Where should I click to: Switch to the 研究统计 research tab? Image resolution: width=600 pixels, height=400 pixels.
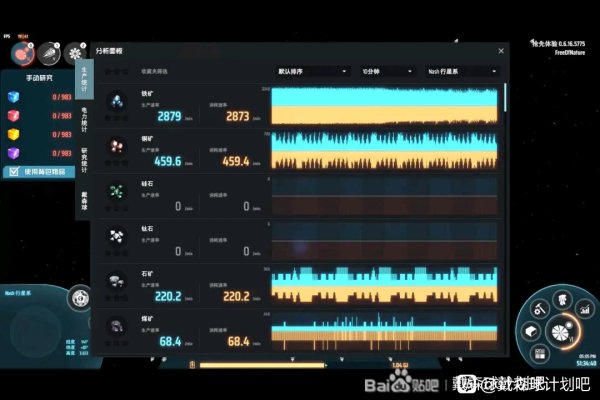(83, 160)
